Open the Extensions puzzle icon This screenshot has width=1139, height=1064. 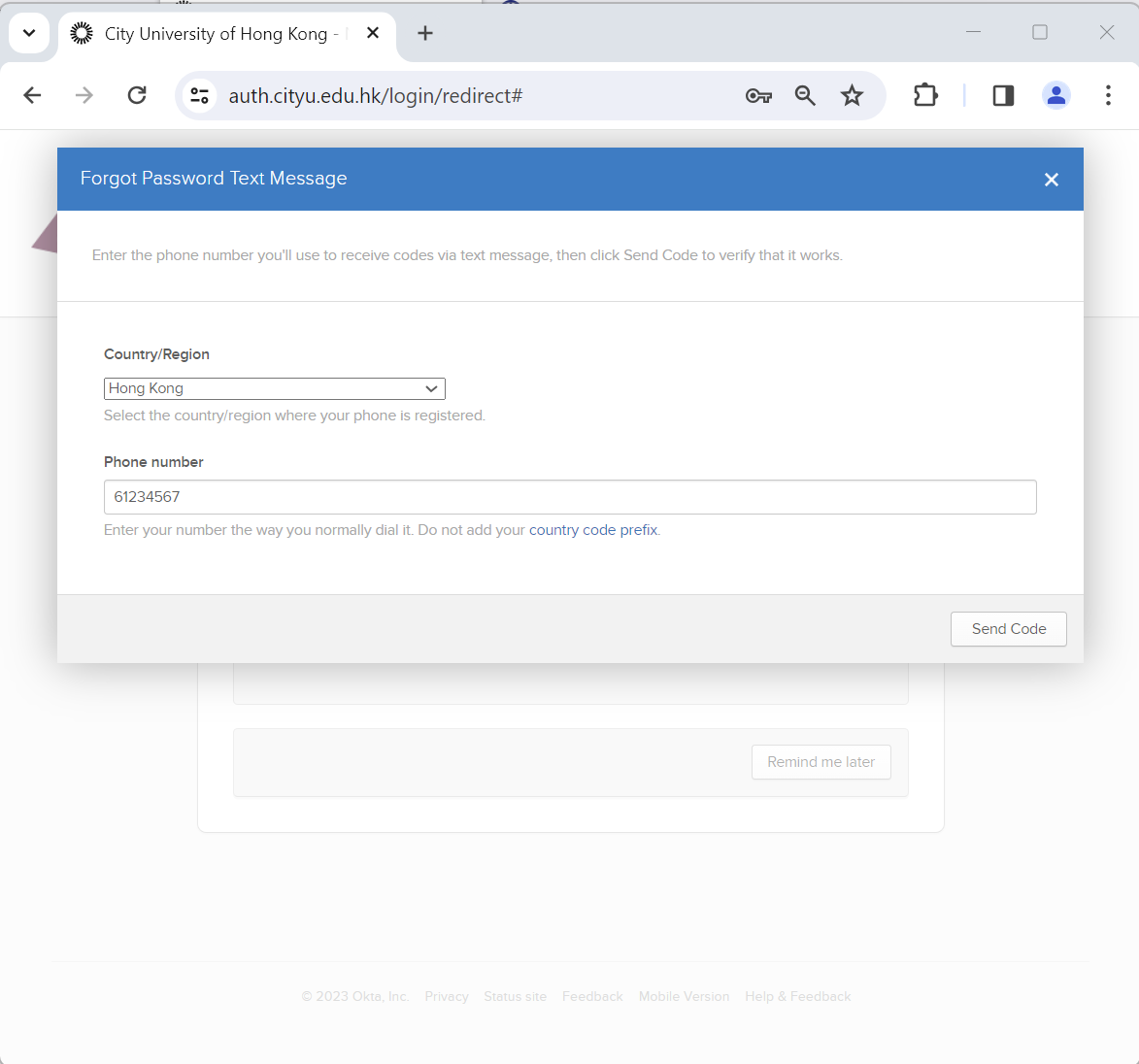[925, 95]
